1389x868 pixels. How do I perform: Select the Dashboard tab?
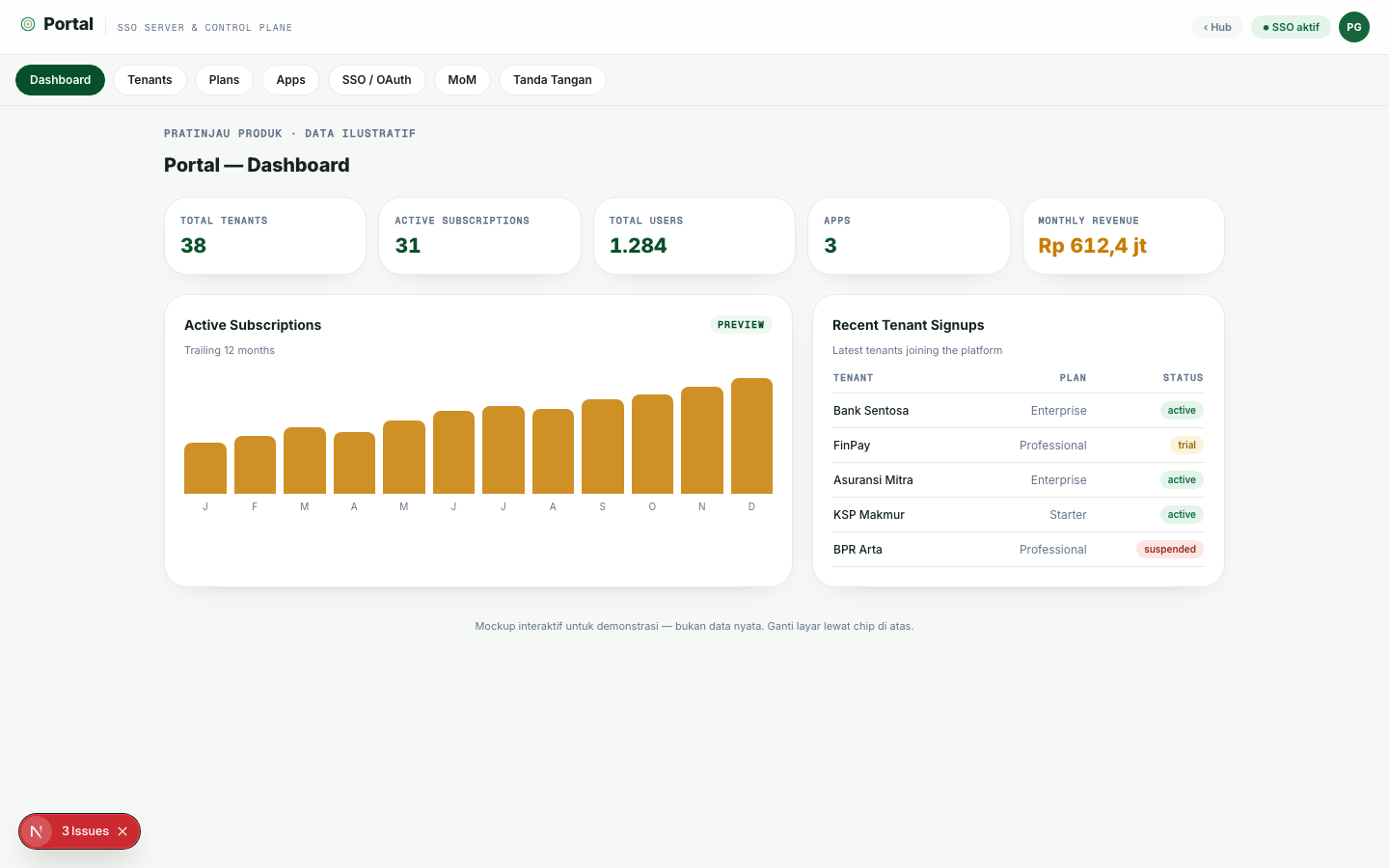60,80
